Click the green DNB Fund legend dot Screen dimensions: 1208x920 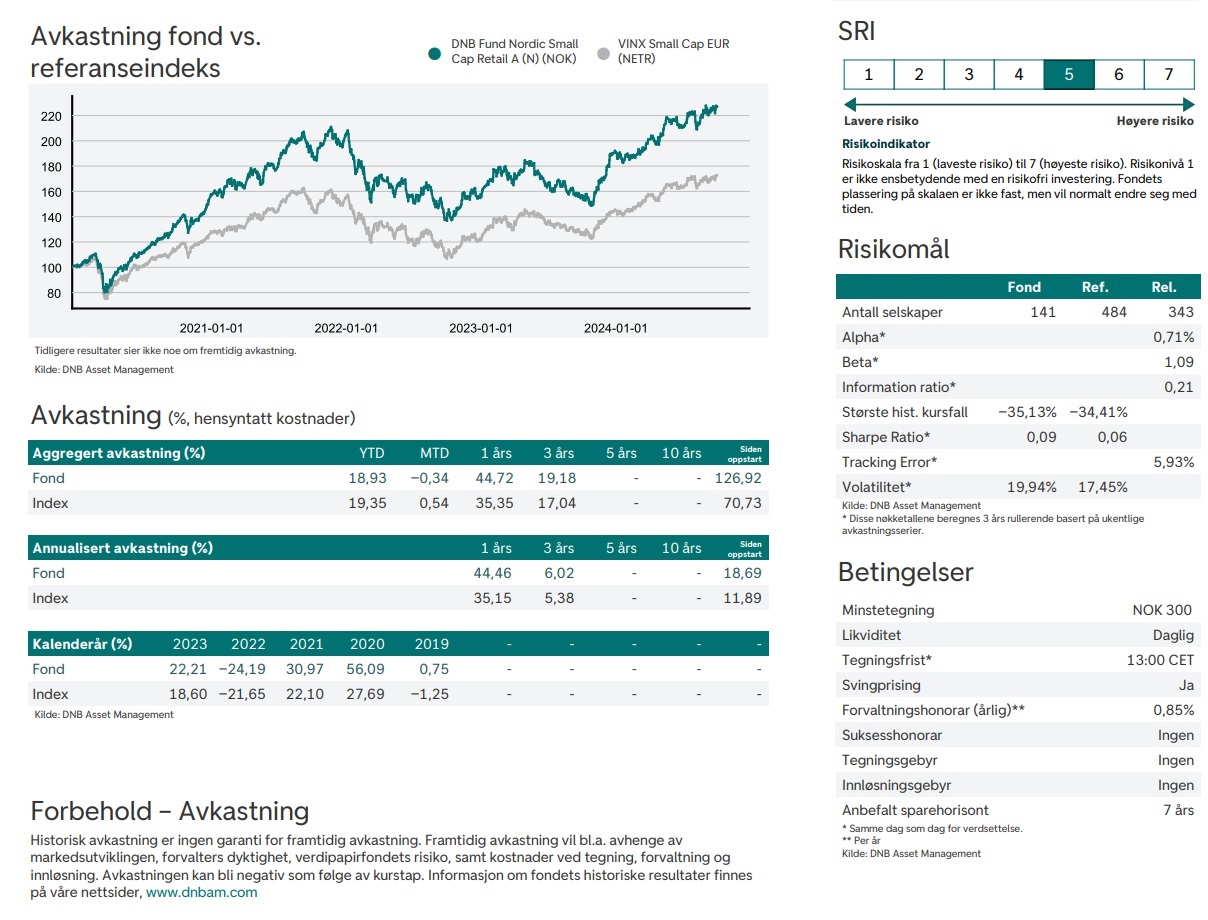tap(435, 53)
